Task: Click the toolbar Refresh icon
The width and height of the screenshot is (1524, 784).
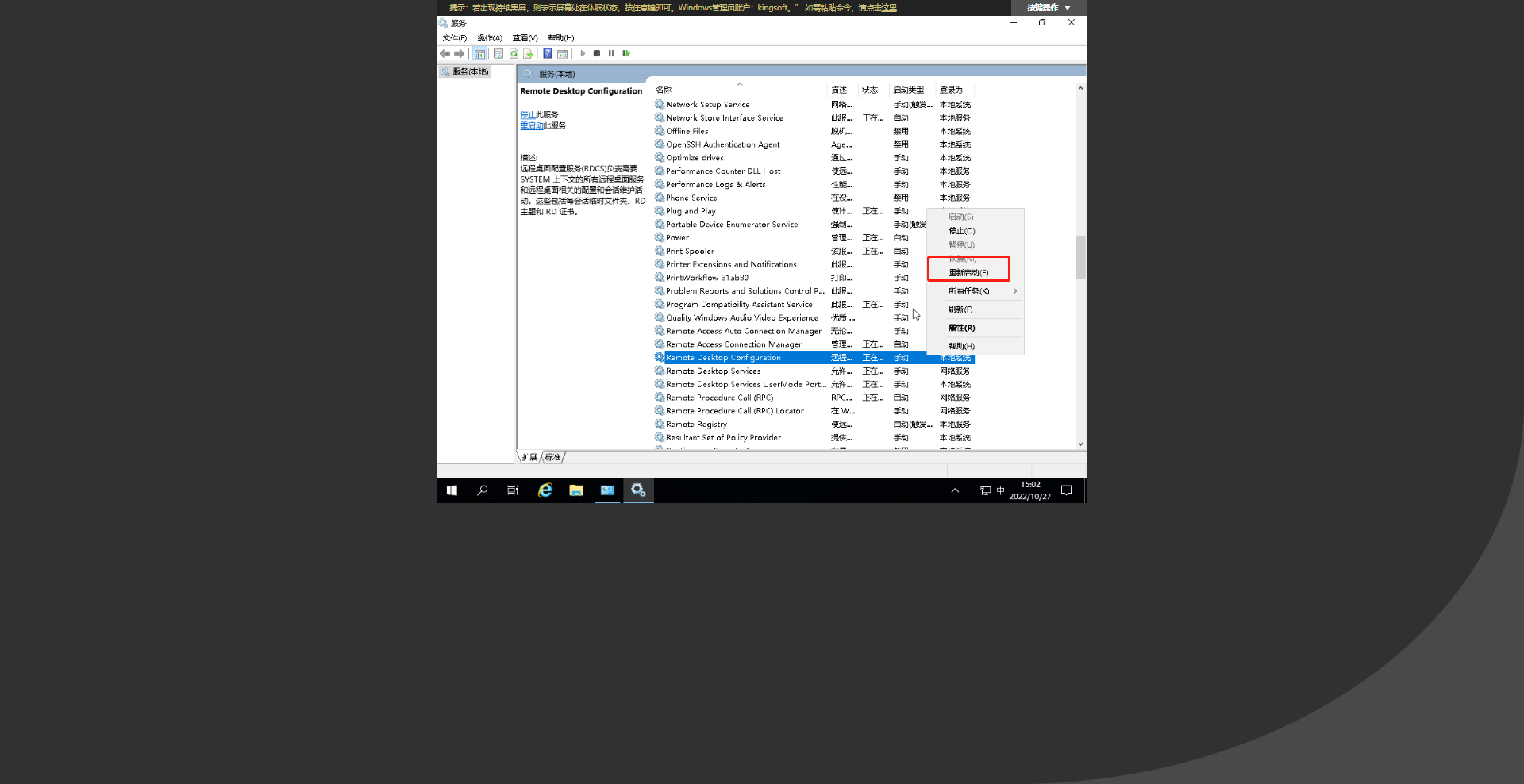Action: point(514,54)
